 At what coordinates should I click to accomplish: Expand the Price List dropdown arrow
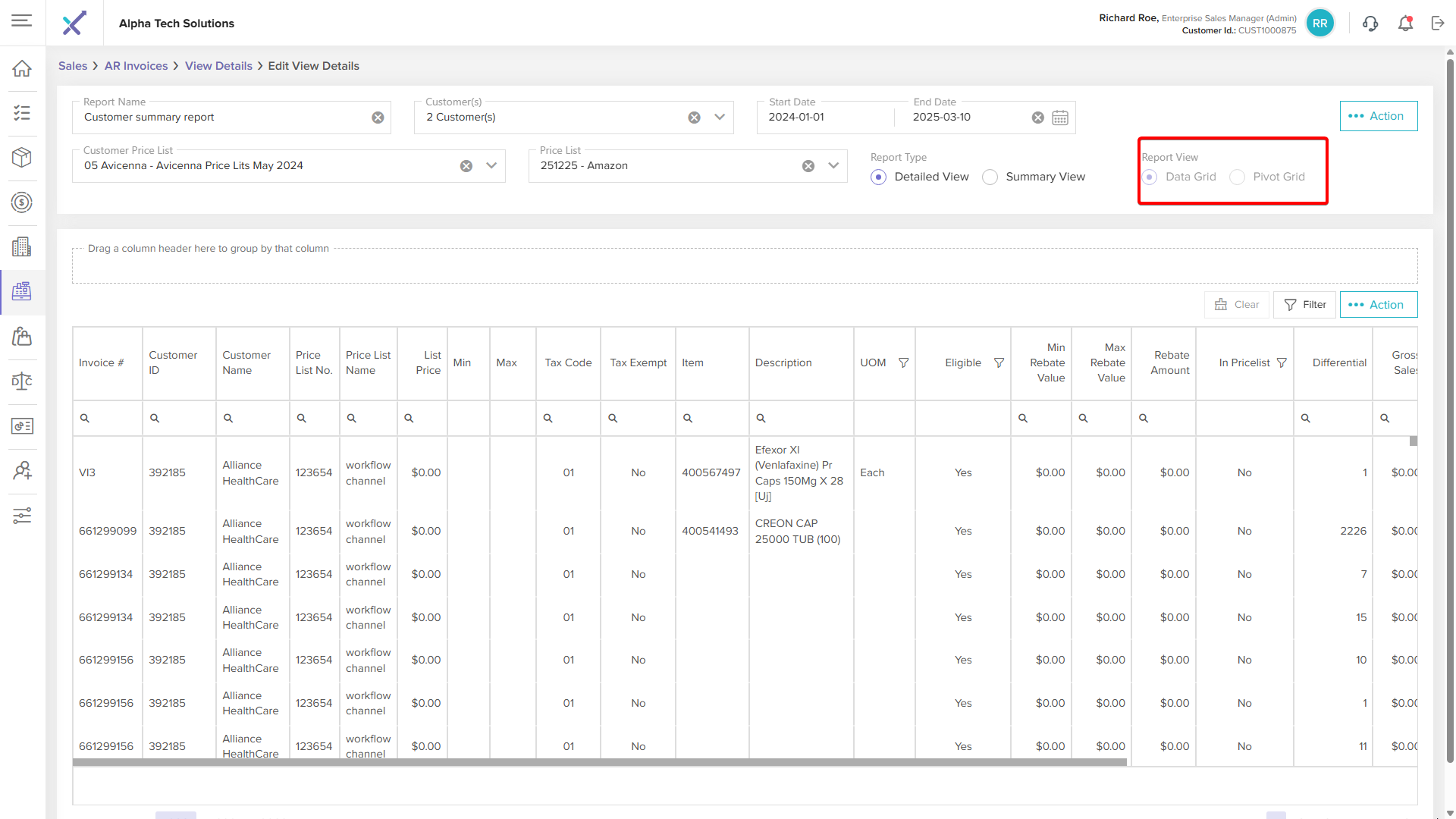tap(833, 166)
